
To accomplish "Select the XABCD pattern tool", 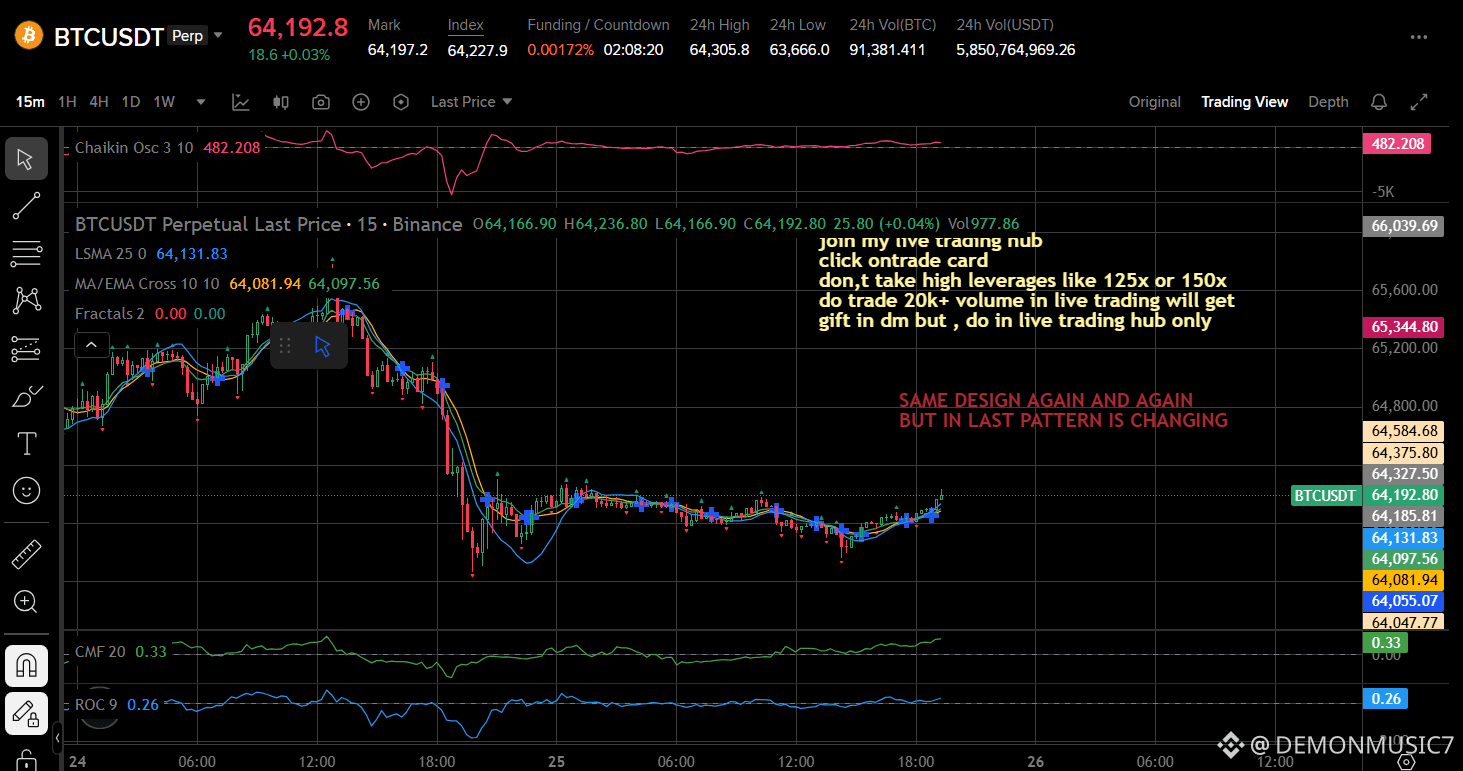I will pos(26,300).
